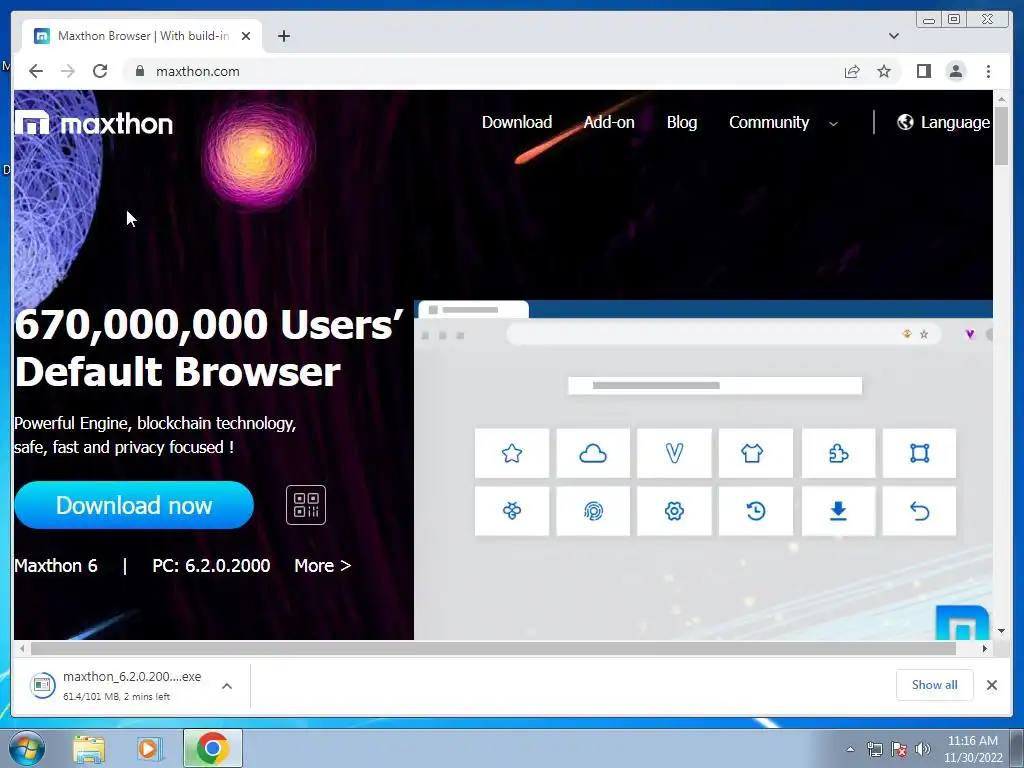Open the tab search chevron
This screenshot has height=768, width=1024.
893,36
